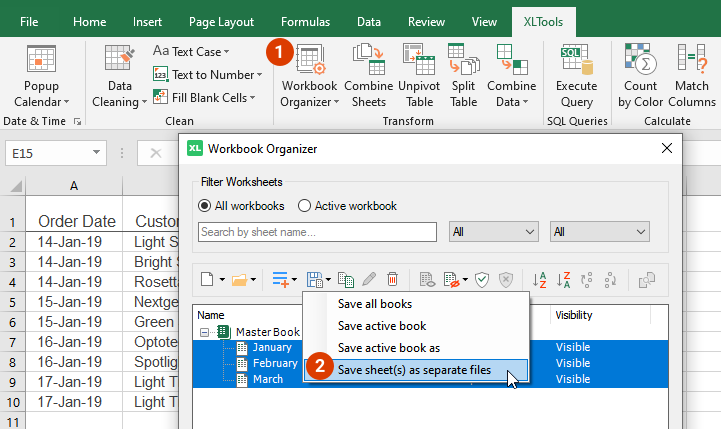
Task: Switch to the Home tab
Action: tap(89, 22)
